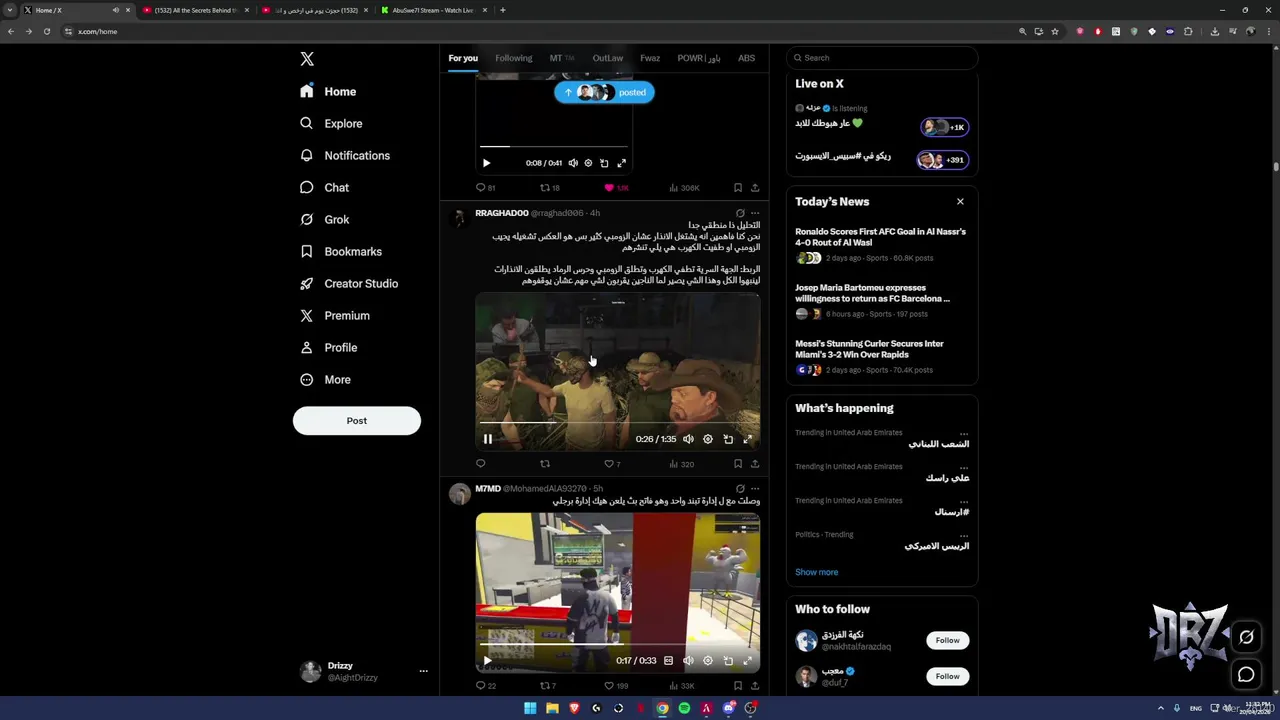Join the live space with +1K listeners

944,127
